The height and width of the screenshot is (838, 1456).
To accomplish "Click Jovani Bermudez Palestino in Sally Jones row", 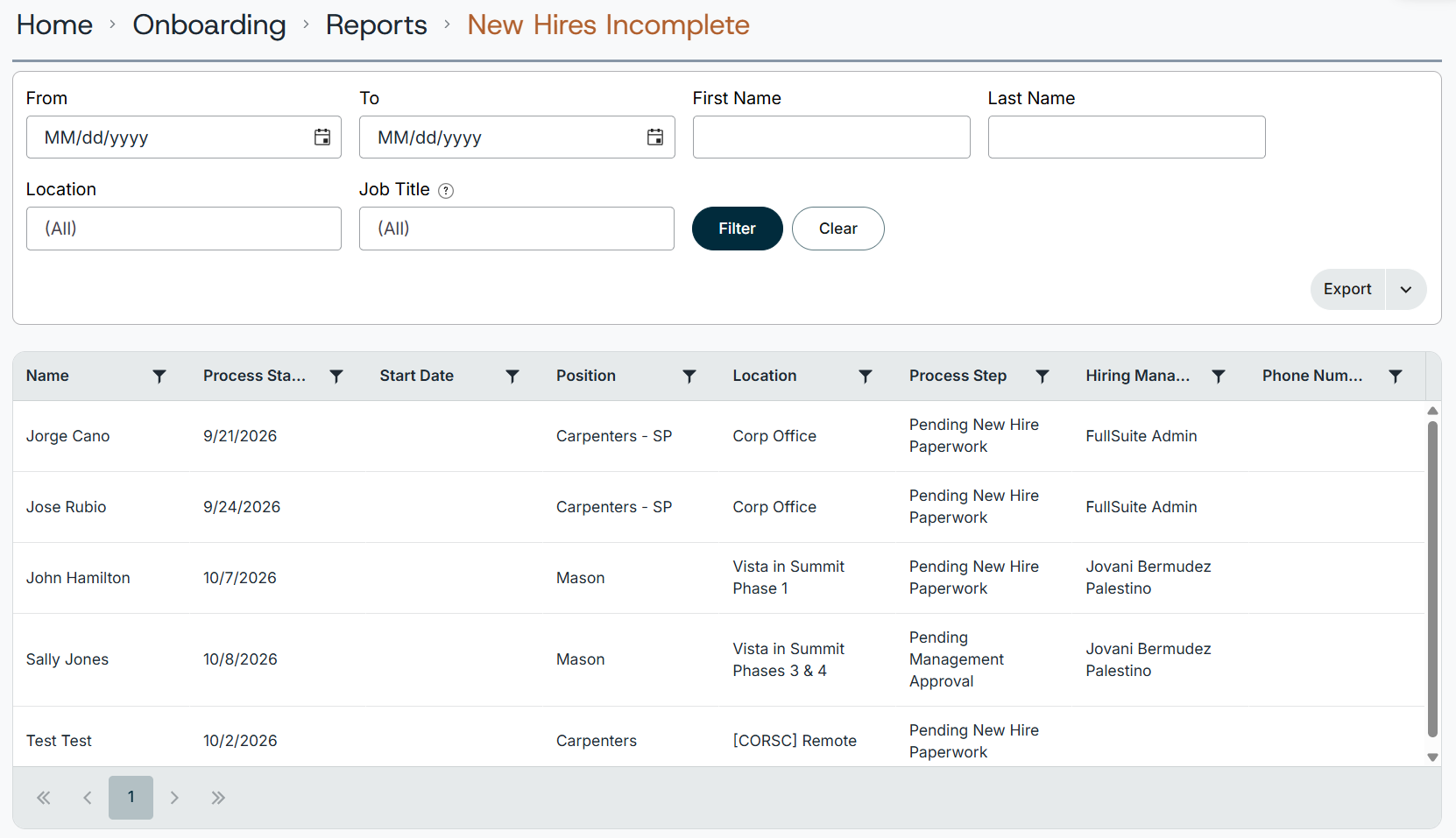I will click(1149, 659).
